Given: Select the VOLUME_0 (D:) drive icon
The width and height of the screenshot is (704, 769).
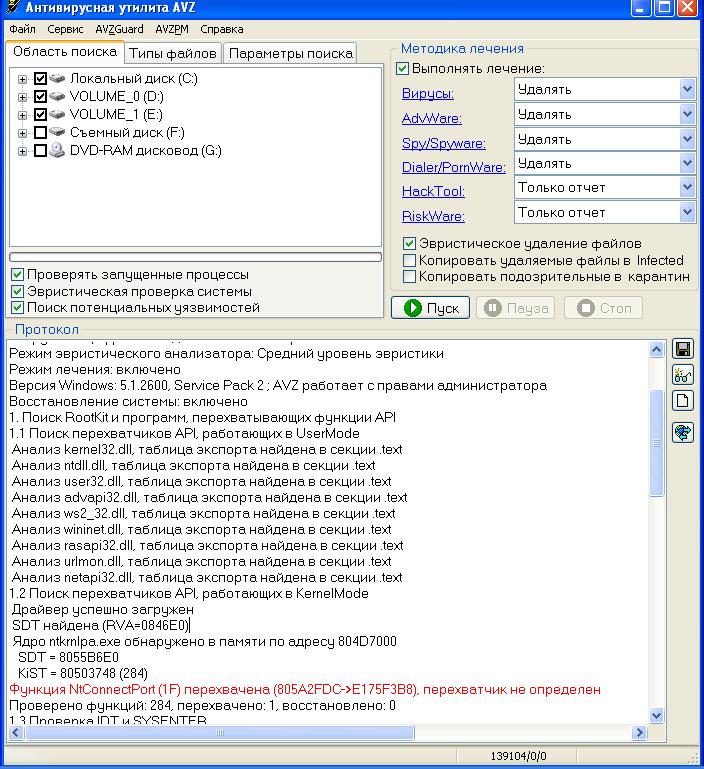Looking at the screenshot, I should pyautogui.click(x=57, y=96).
